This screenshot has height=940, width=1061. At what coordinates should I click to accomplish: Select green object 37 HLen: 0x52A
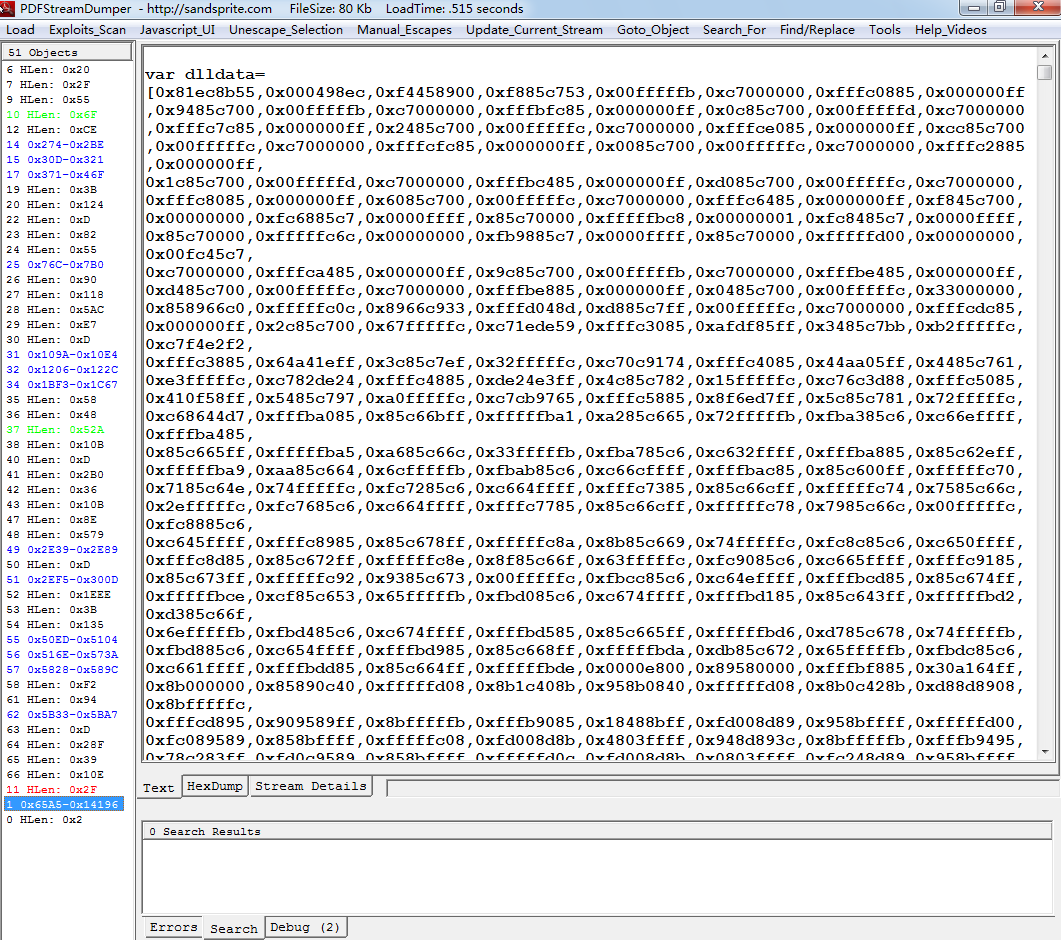tap(55, 430)
